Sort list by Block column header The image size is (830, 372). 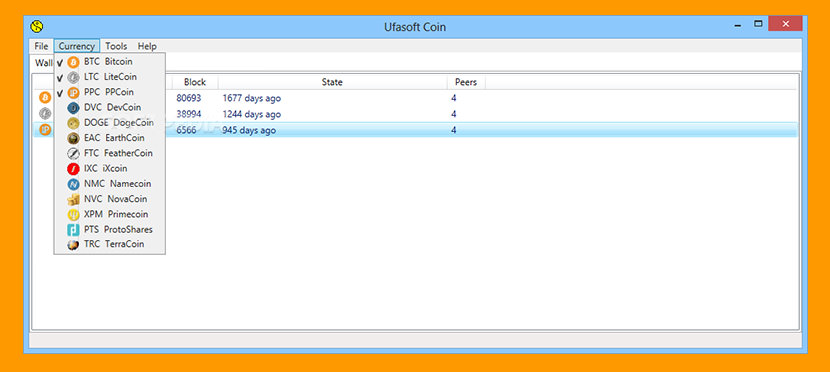click(195, 82)
